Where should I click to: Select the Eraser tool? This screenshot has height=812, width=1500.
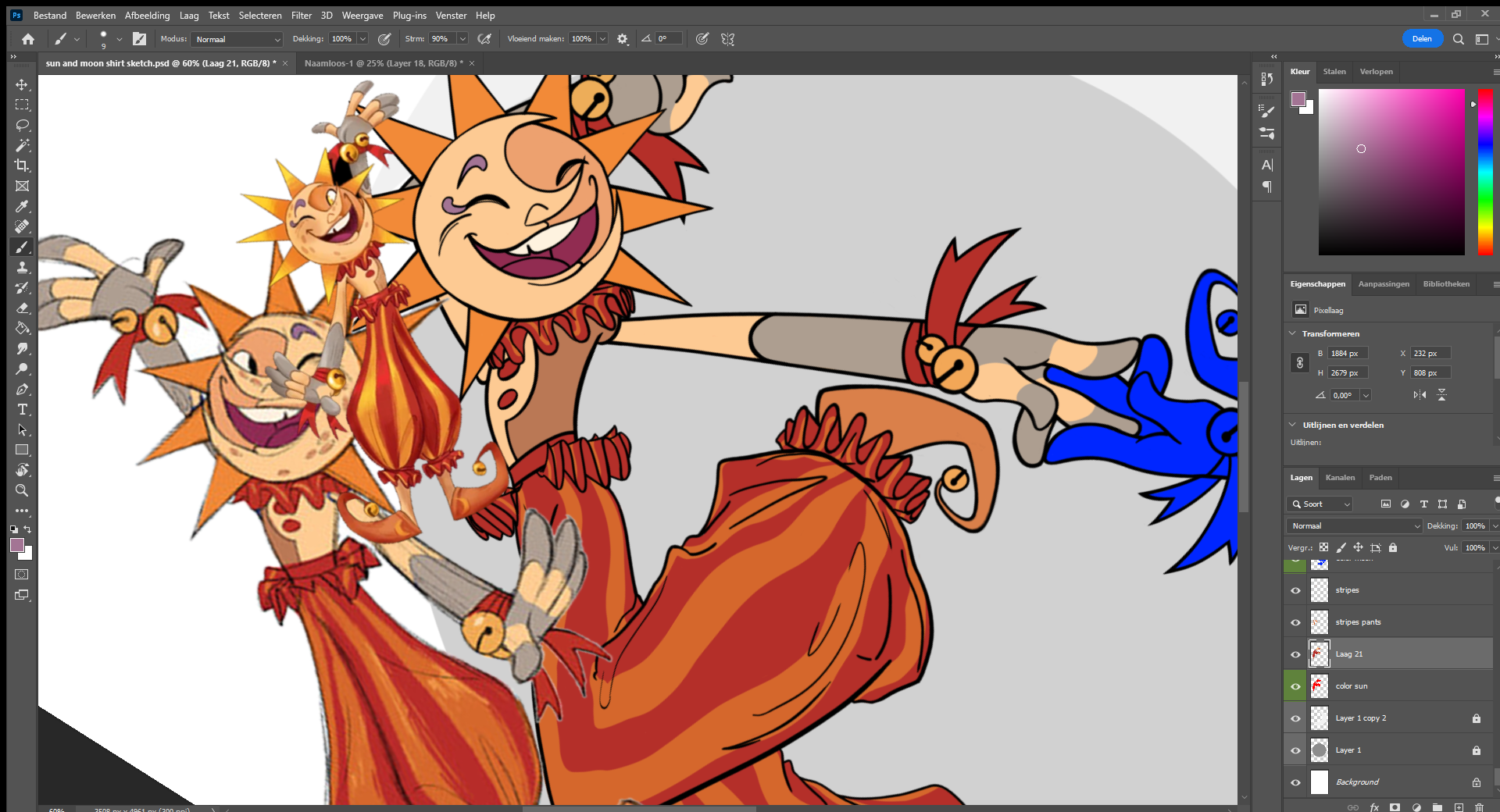coord(22,308)
